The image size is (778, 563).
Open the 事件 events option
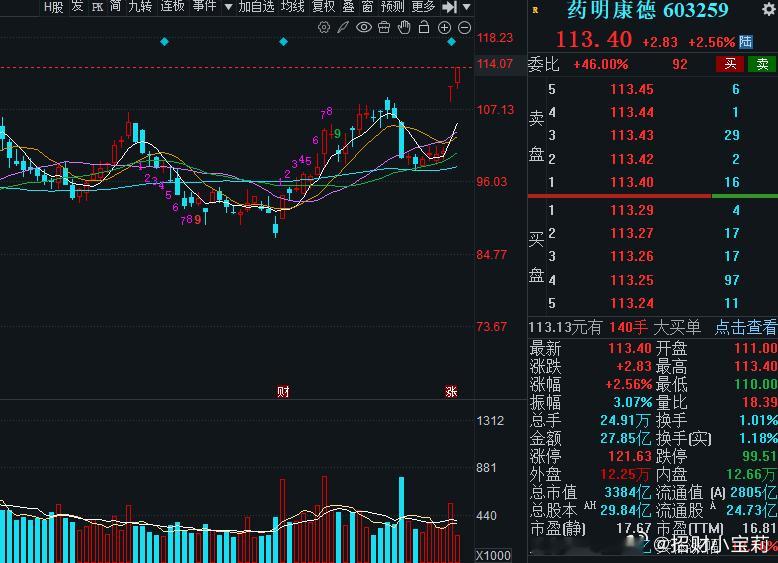(x=204, y=6)
